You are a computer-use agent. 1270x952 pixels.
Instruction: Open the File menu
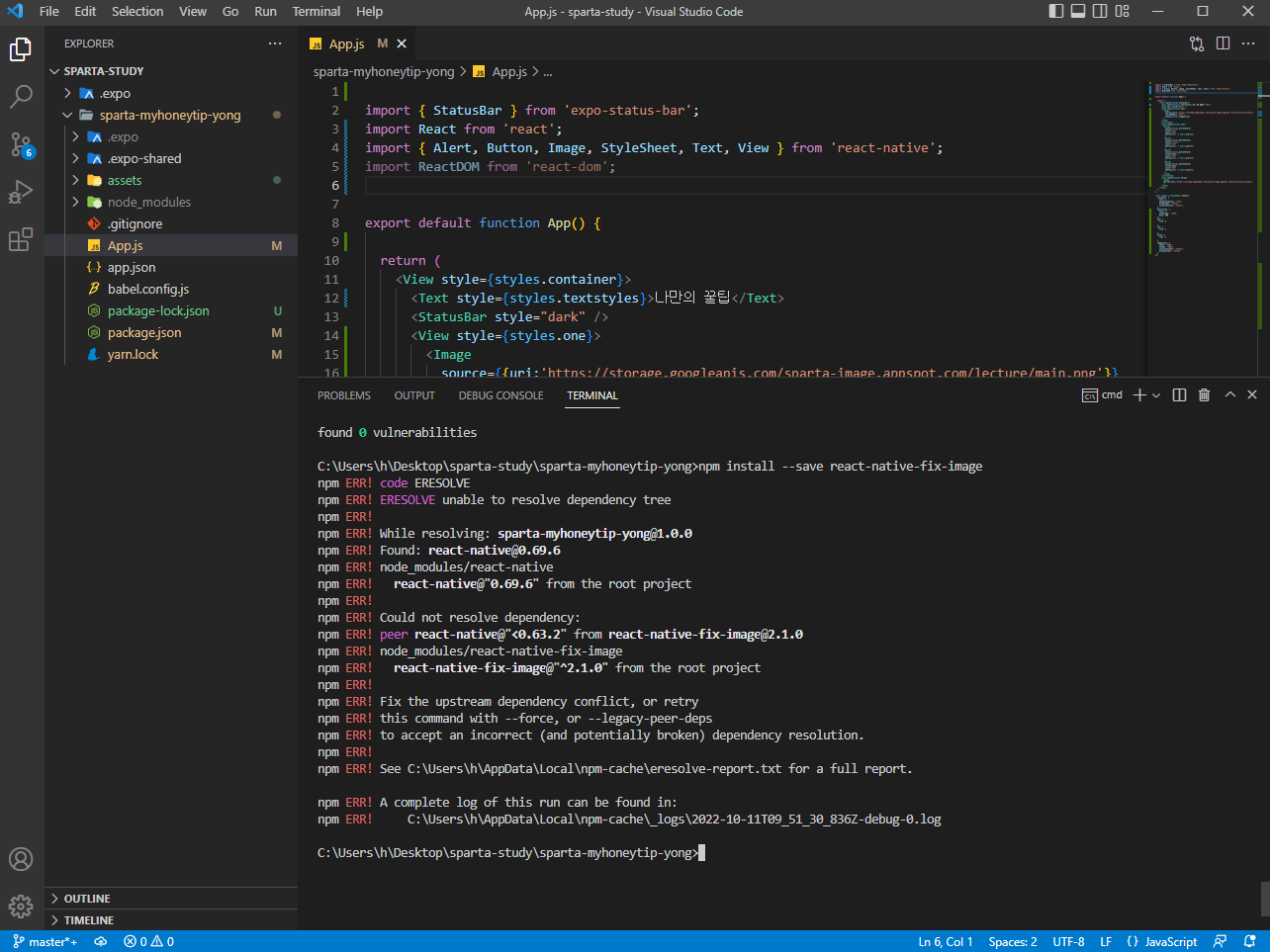[49, 11]
